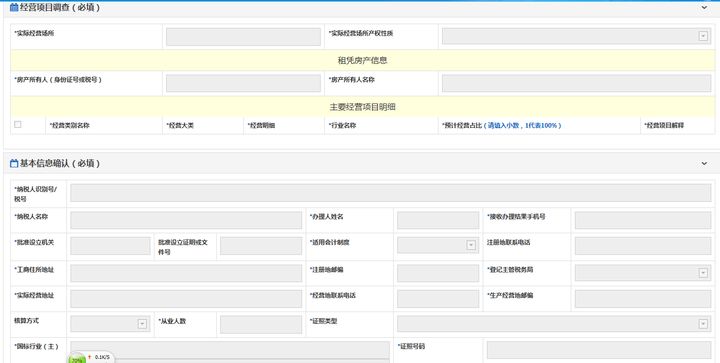Focus the 接收办理结果手机号 field

click(x=643, y=220)
